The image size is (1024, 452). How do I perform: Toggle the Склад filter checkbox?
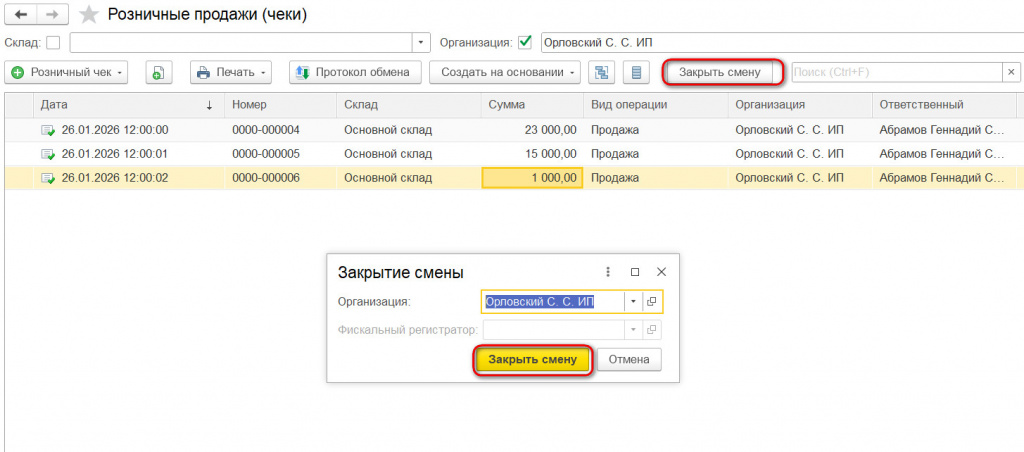(54, 42)
